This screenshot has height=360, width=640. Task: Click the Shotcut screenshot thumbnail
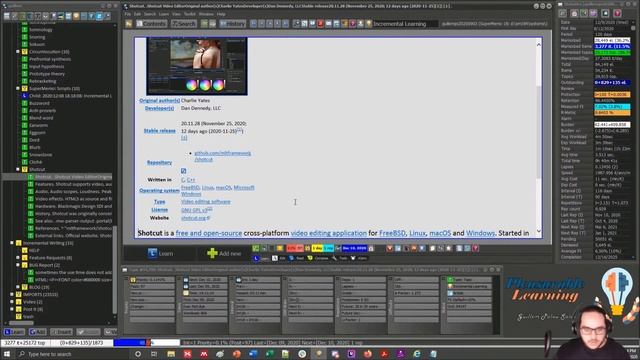(x=197, y=66)
